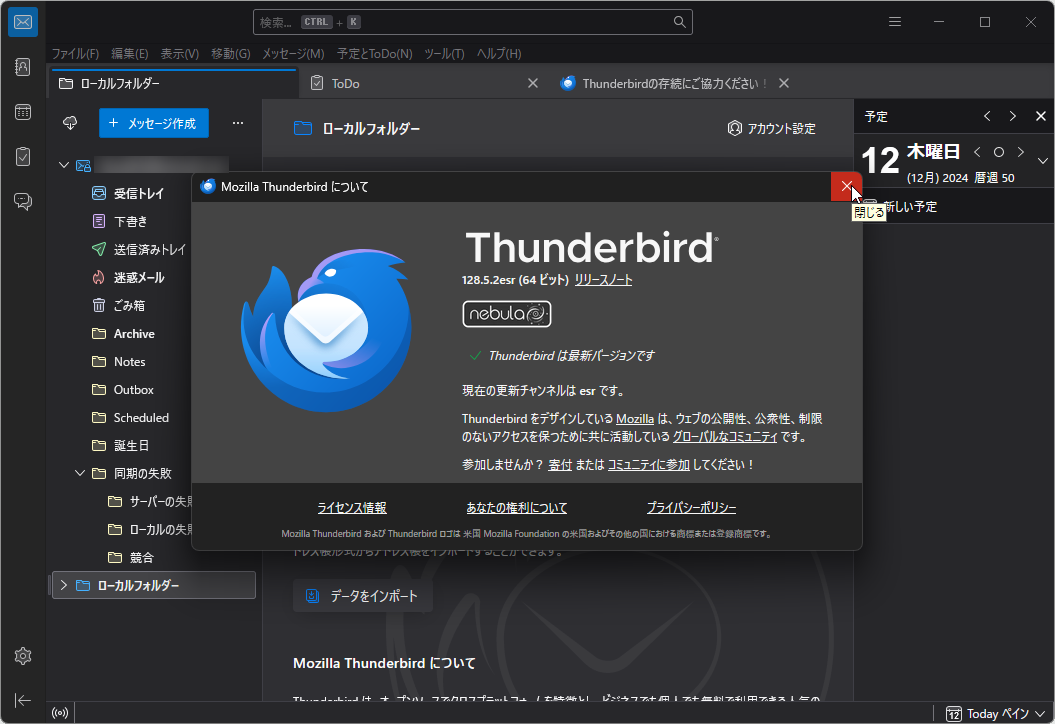Open the application hamburger menu
1055x724 pixels.
click(x=894, y=21)
